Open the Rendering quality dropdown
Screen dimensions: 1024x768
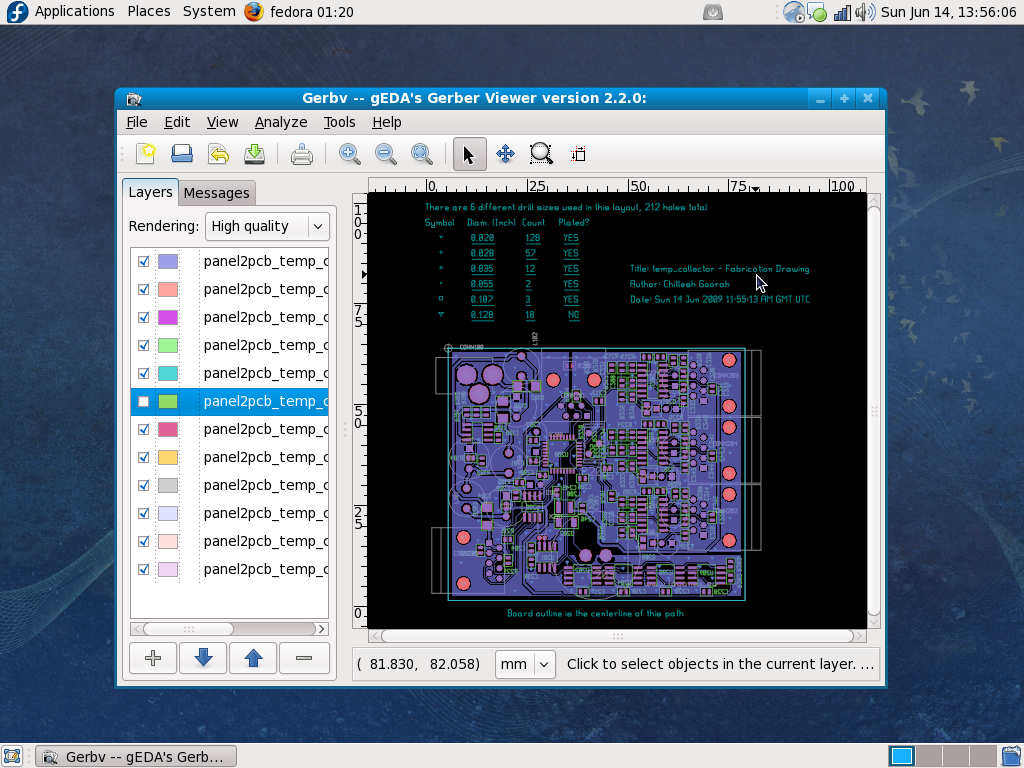[x=267, y=226]
